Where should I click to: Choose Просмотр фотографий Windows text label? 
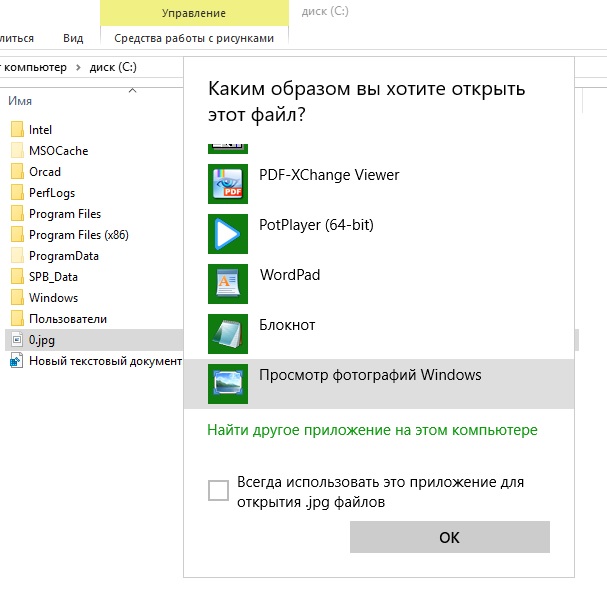370,375
